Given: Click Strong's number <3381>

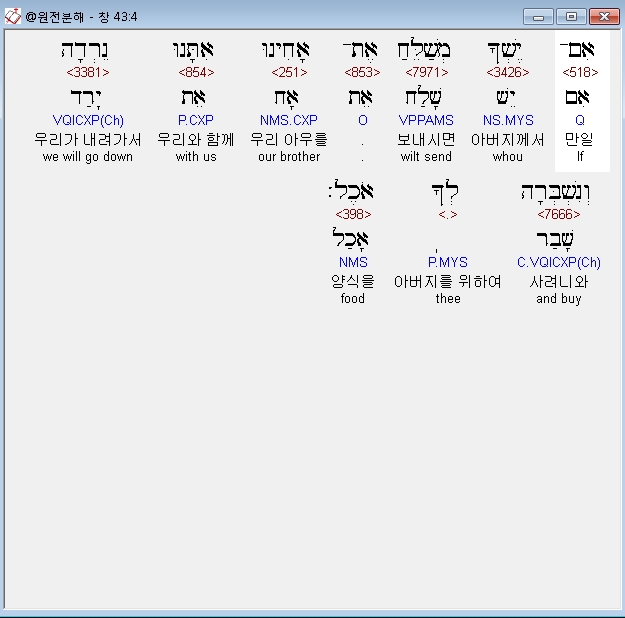Looking at the screenshot, I should pyautogui.click(x=88, y=72).
